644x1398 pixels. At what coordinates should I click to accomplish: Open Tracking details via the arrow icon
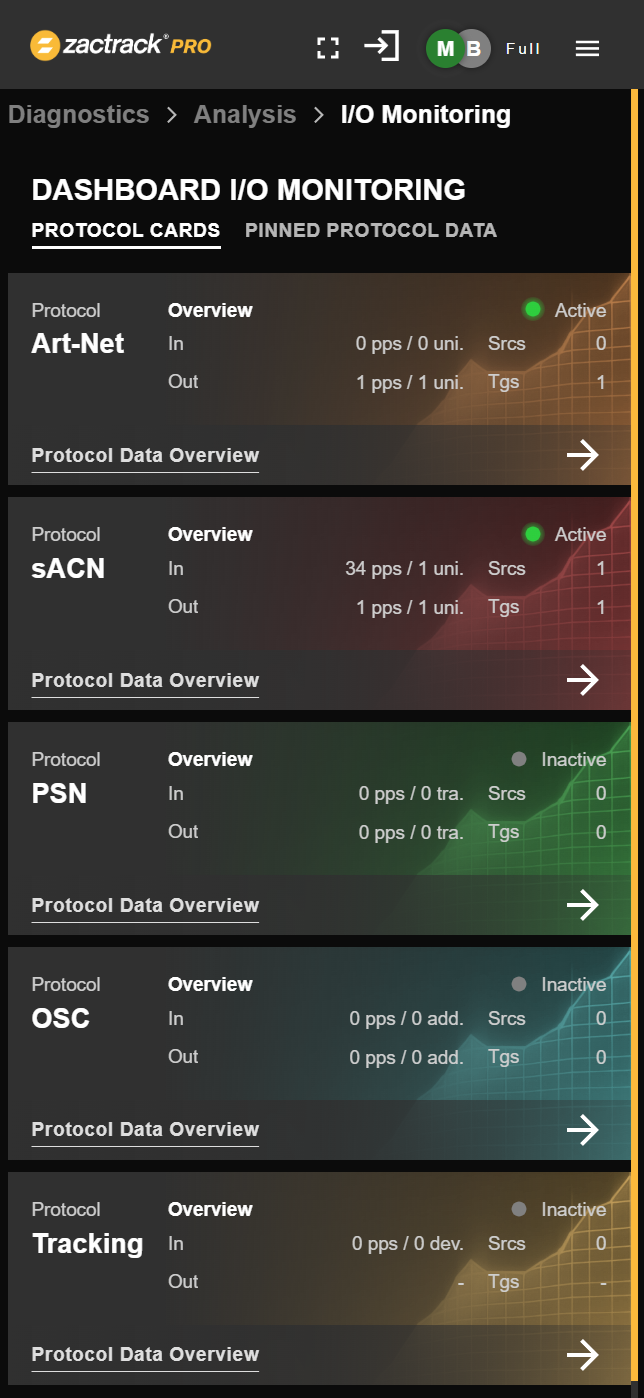pyautogui.click(x=583, y=1354)
